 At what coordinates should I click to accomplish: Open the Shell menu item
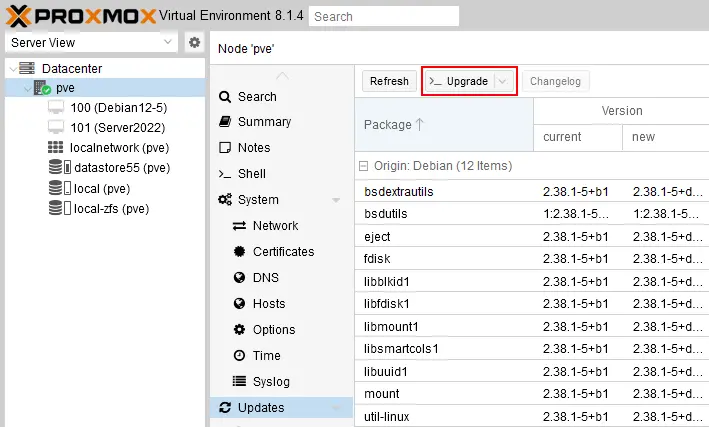coord(281,174)
